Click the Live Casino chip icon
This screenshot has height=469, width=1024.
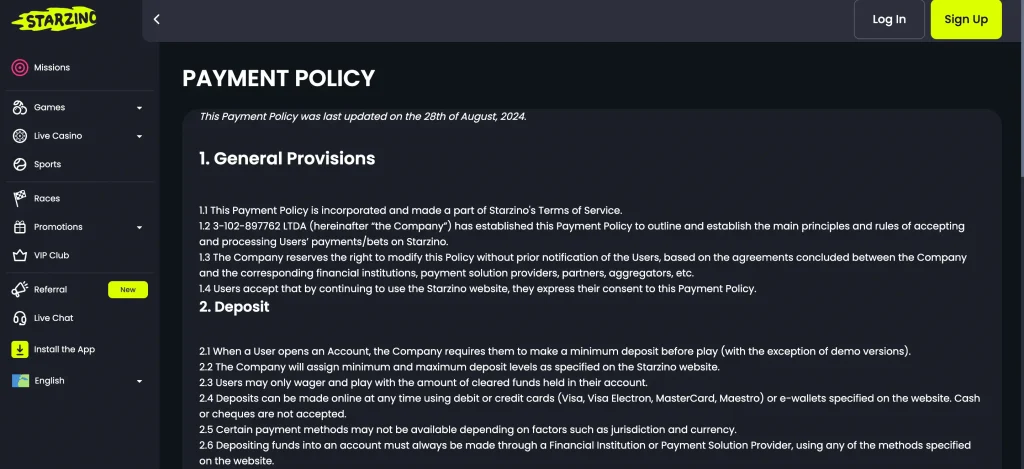coord(20,136)
